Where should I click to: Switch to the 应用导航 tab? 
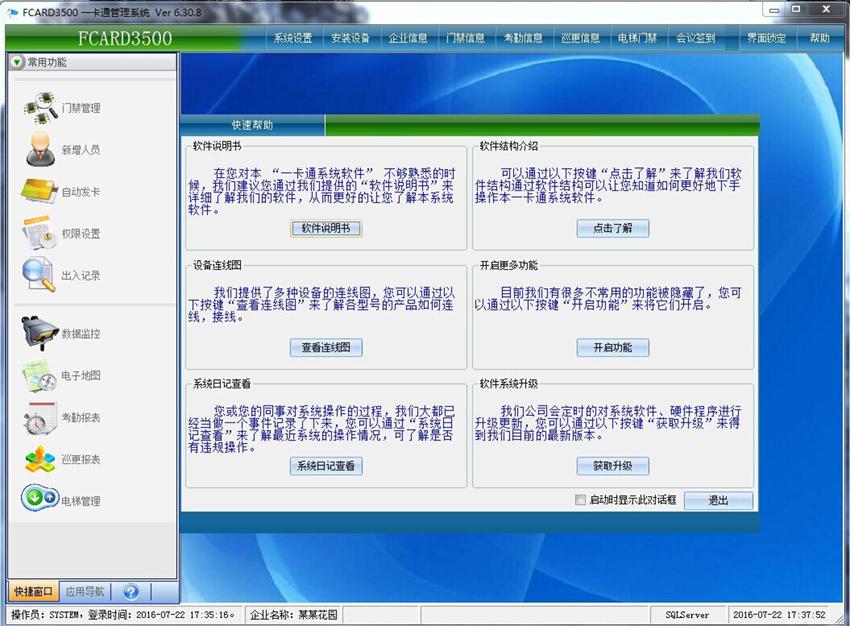coord(84,591)
